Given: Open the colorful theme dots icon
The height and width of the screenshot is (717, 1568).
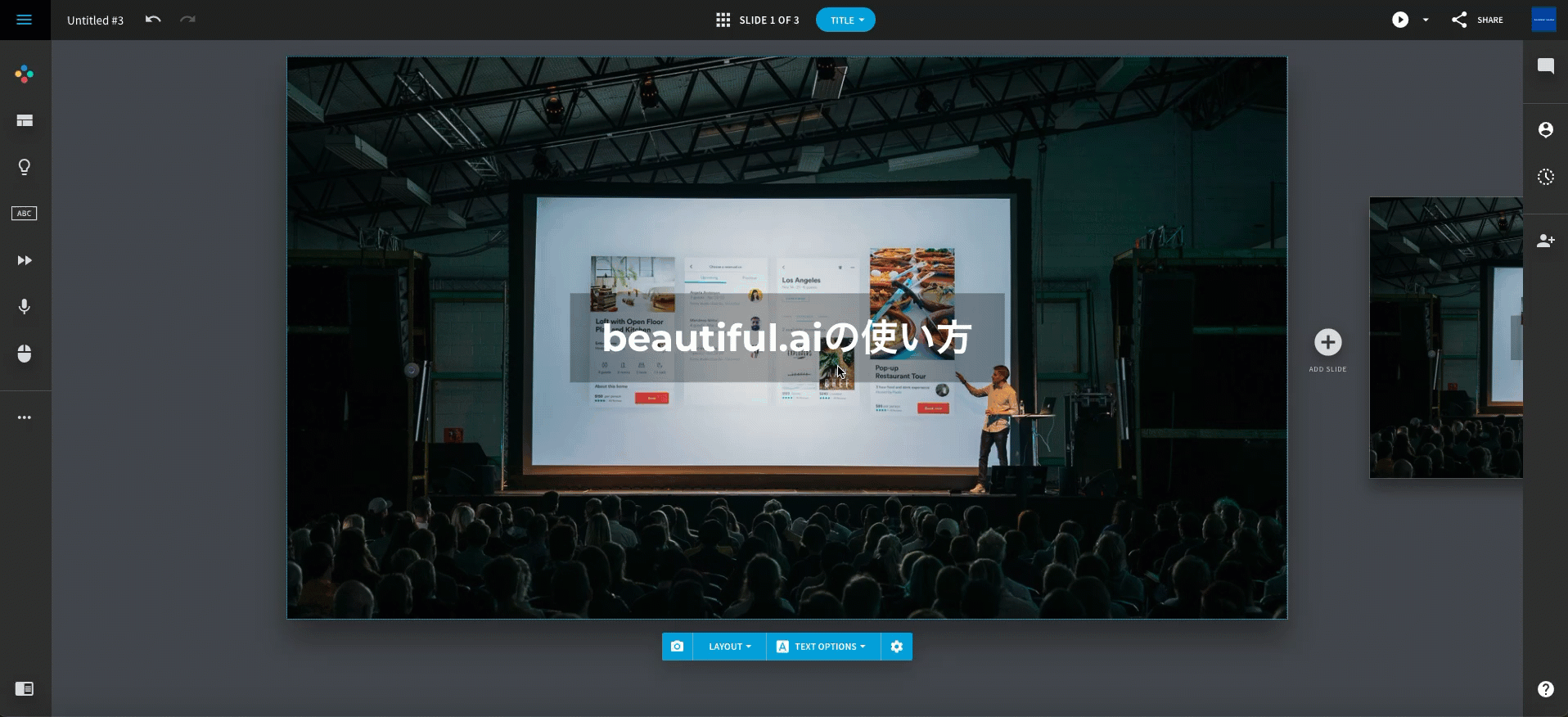Looking at the screenshot, I should tap(25, 74).
